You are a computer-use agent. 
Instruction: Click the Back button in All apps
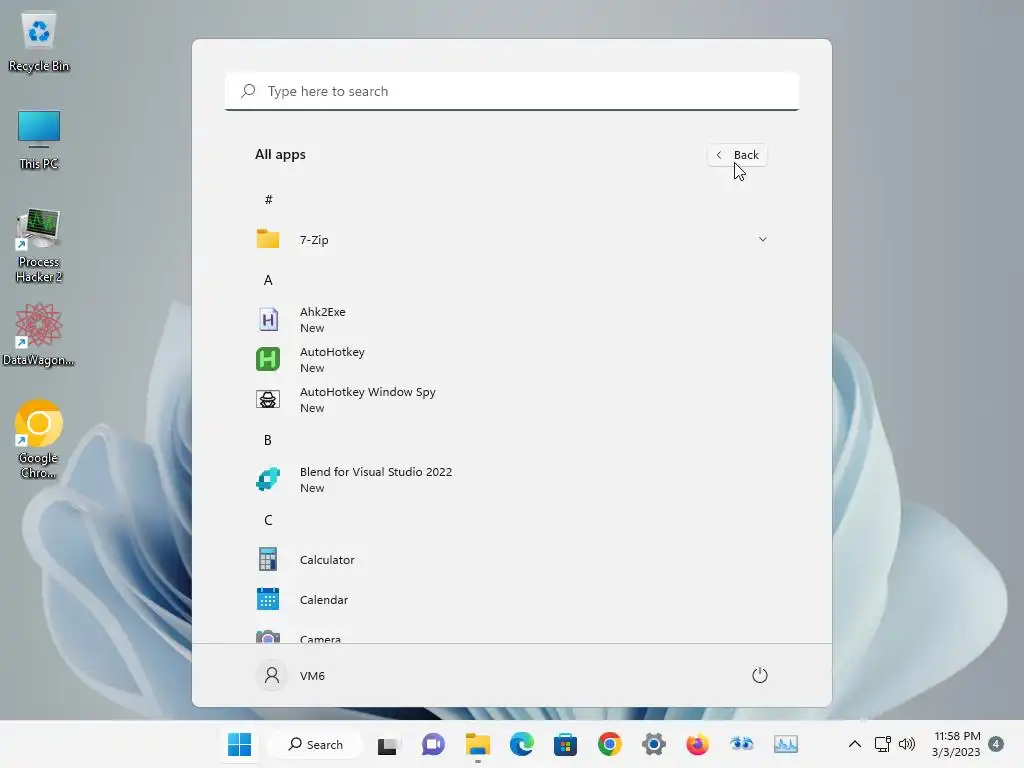pos(737,155)
